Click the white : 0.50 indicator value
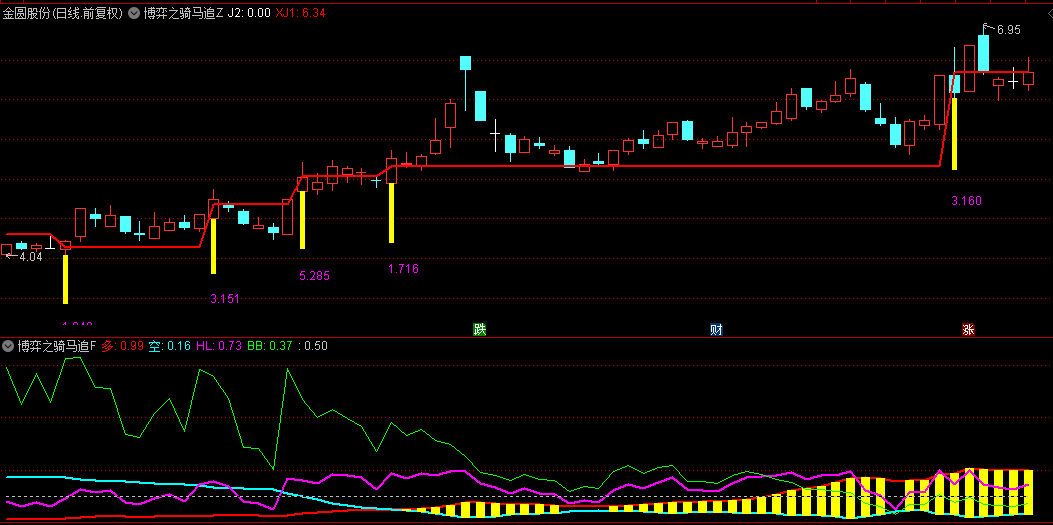1053x525 pixels. click(314, 346)
